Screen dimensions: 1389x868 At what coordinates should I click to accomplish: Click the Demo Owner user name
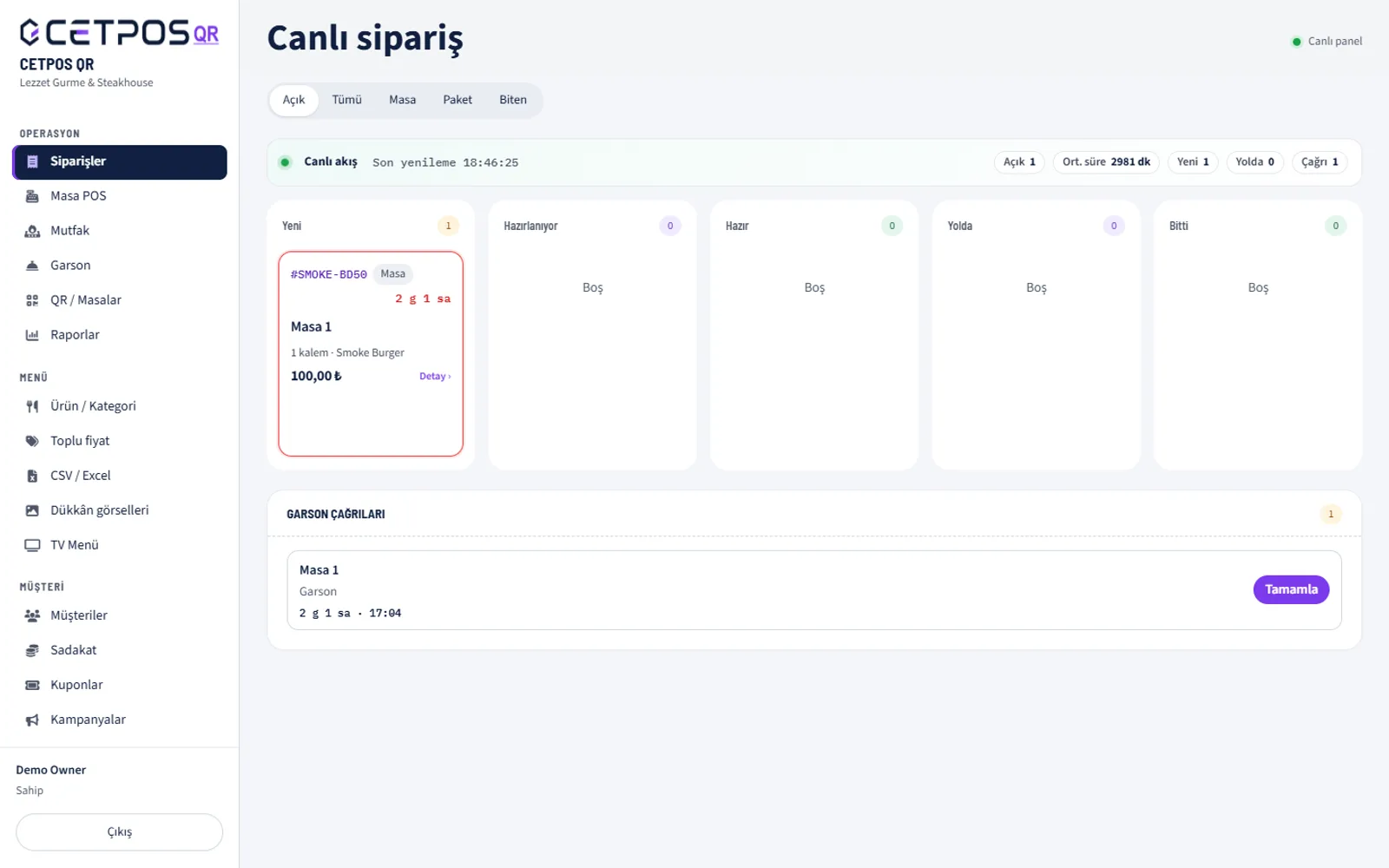click(x=51, y=770)
